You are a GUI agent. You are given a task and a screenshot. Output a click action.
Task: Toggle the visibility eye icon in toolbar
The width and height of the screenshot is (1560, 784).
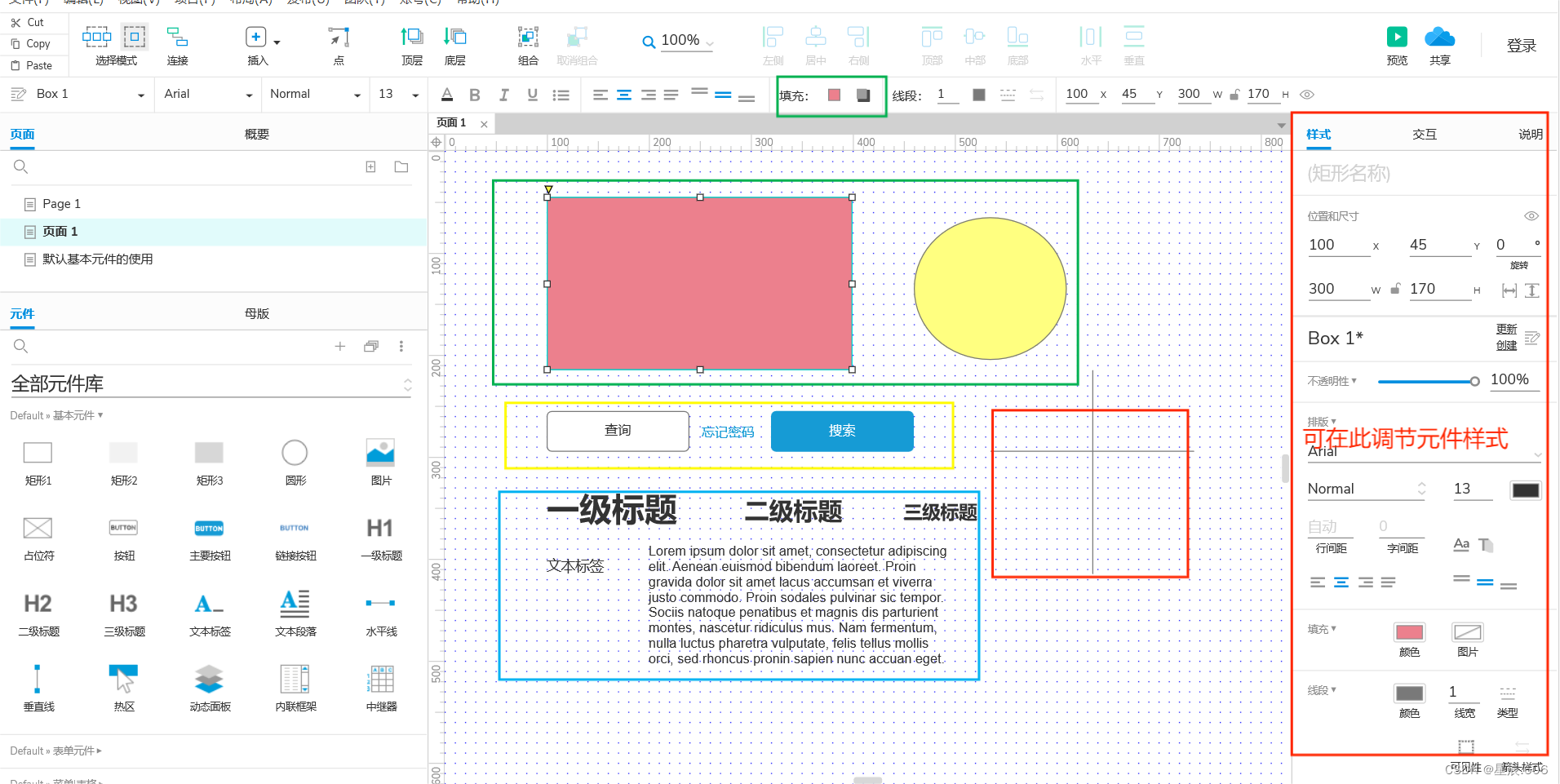(1307, 95)
